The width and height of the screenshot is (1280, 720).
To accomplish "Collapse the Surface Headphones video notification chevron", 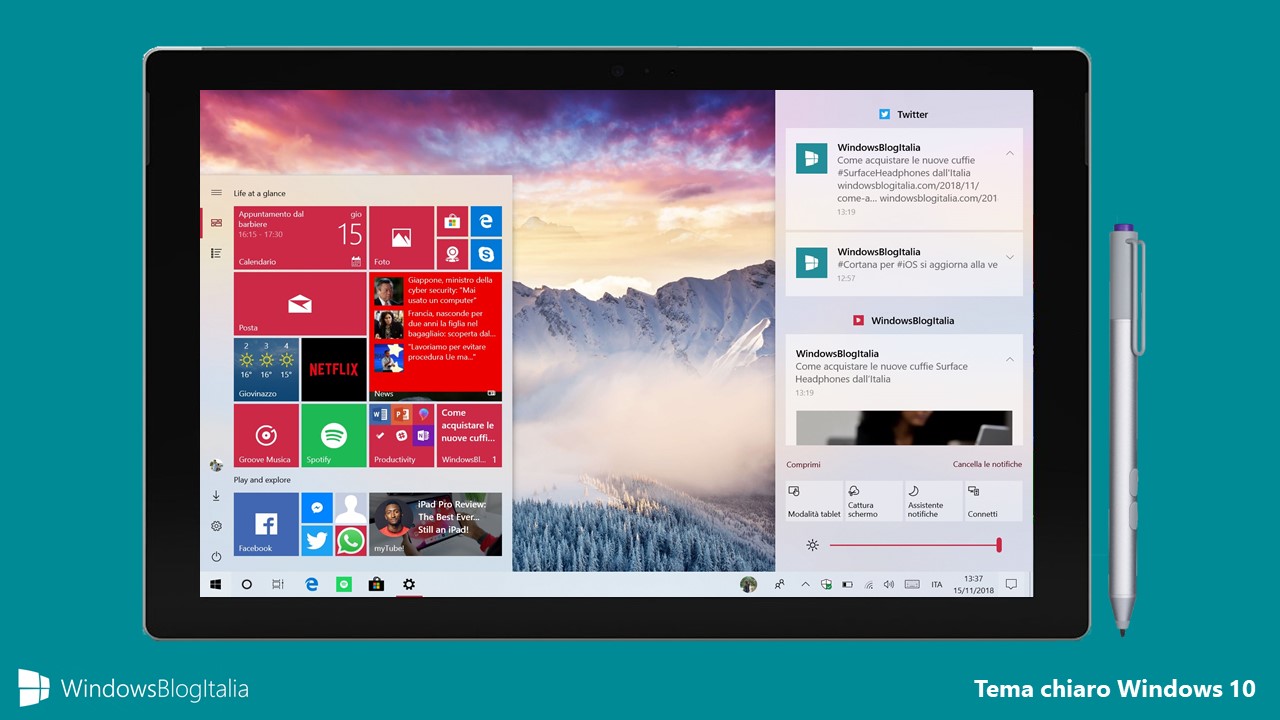I will click(1010, 359).
